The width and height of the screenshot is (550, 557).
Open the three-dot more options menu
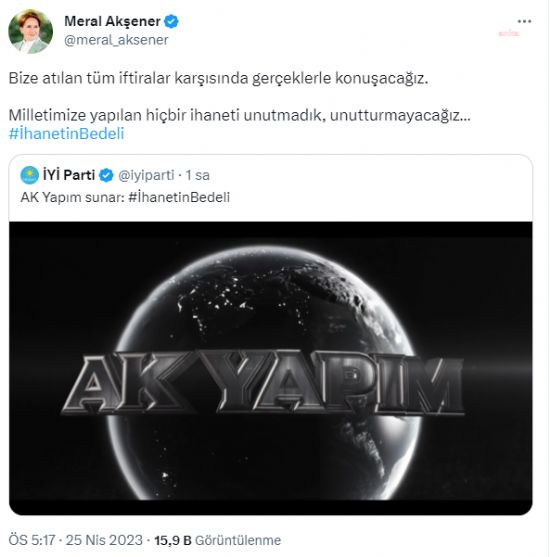pos(524,21)
